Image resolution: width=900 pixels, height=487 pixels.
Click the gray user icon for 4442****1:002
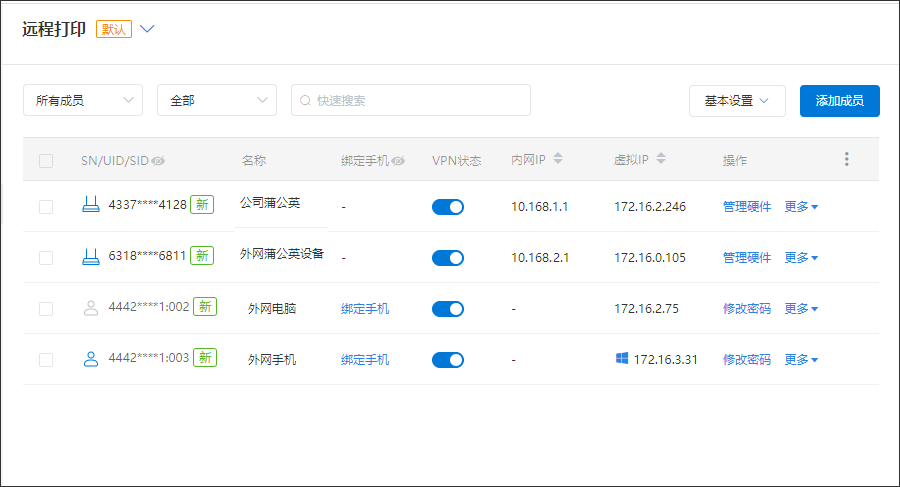coord(91,308)
